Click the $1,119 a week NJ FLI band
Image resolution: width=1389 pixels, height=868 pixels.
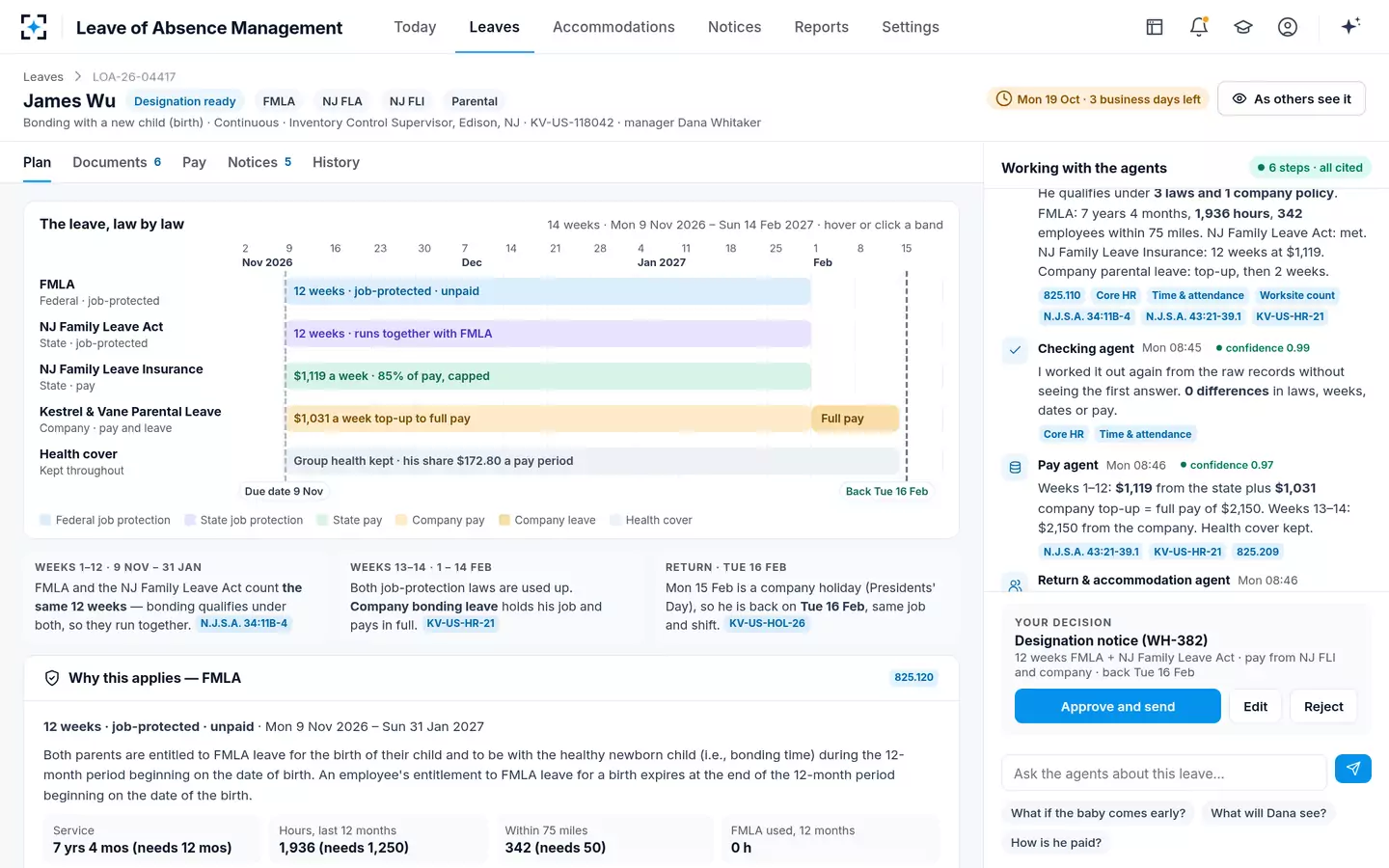(548, 376)
